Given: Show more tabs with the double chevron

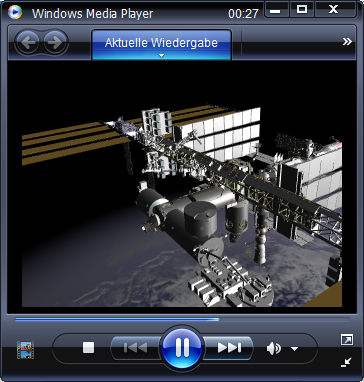Looking at the screenshot, I should pyautogui.click(x=347, y=41).
